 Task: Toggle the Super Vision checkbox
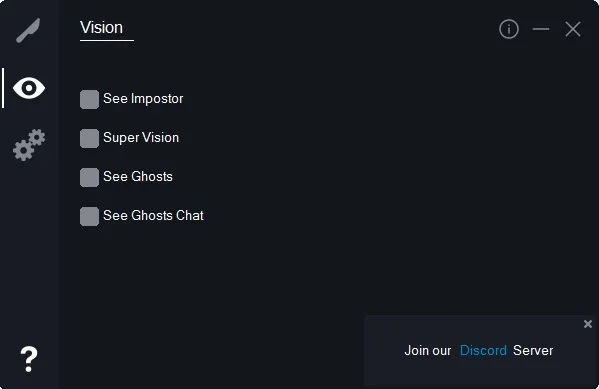(89, 138)
